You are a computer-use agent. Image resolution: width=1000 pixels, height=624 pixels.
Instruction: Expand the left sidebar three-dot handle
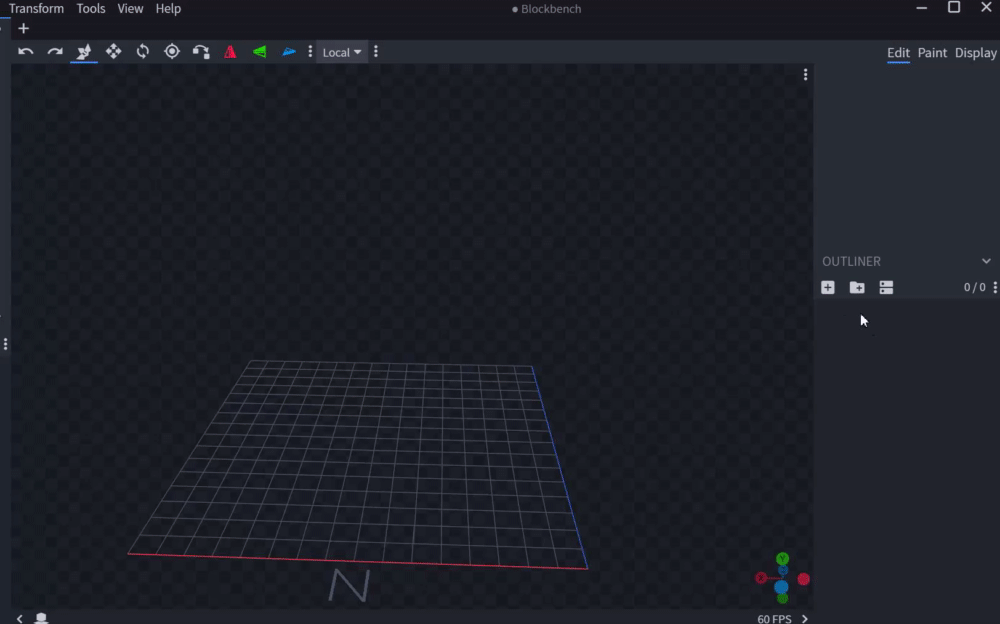coord(6,345)
